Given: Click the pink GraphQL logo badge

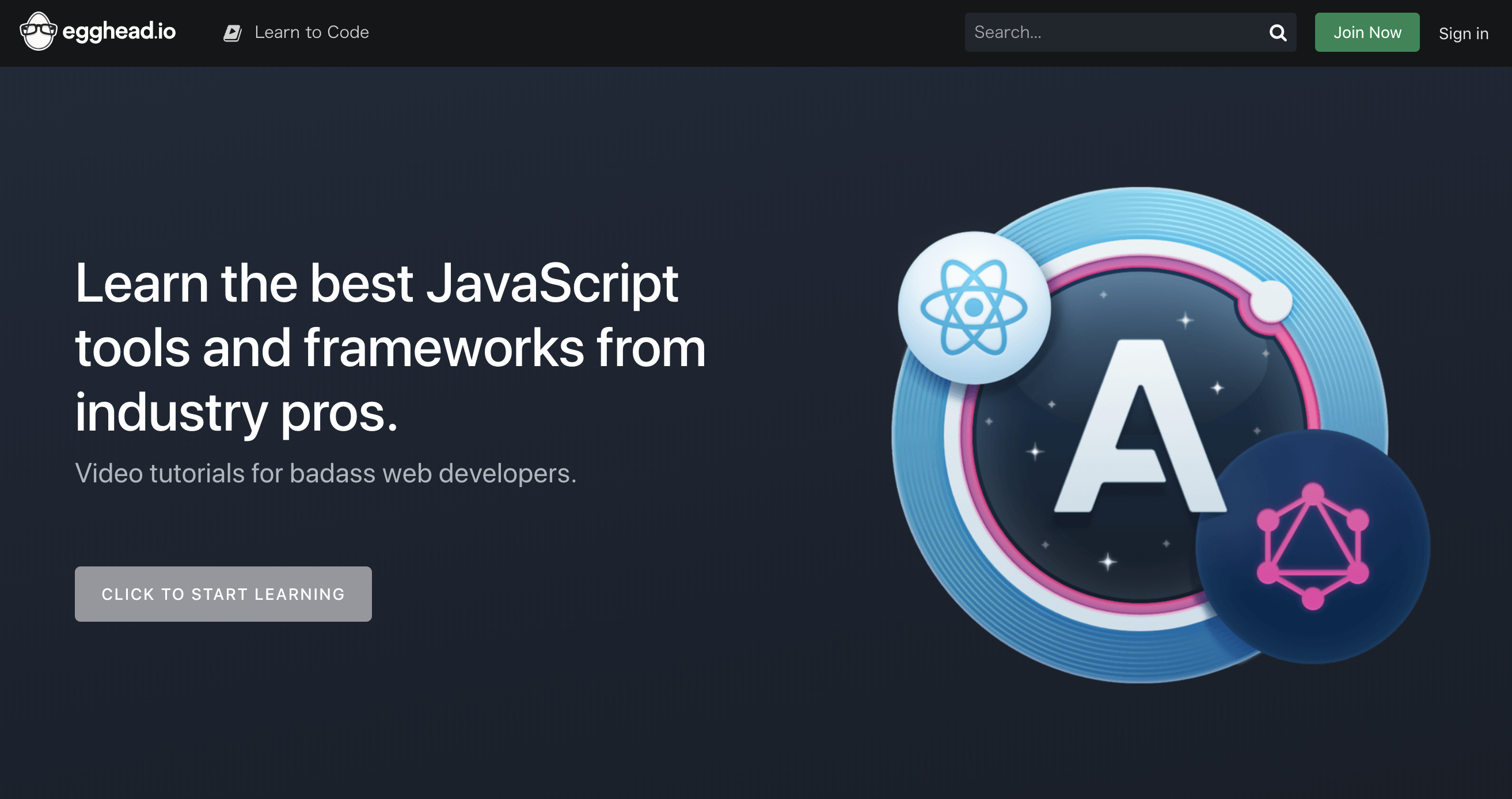Looking at the screenshot, I should (1312, 547).
